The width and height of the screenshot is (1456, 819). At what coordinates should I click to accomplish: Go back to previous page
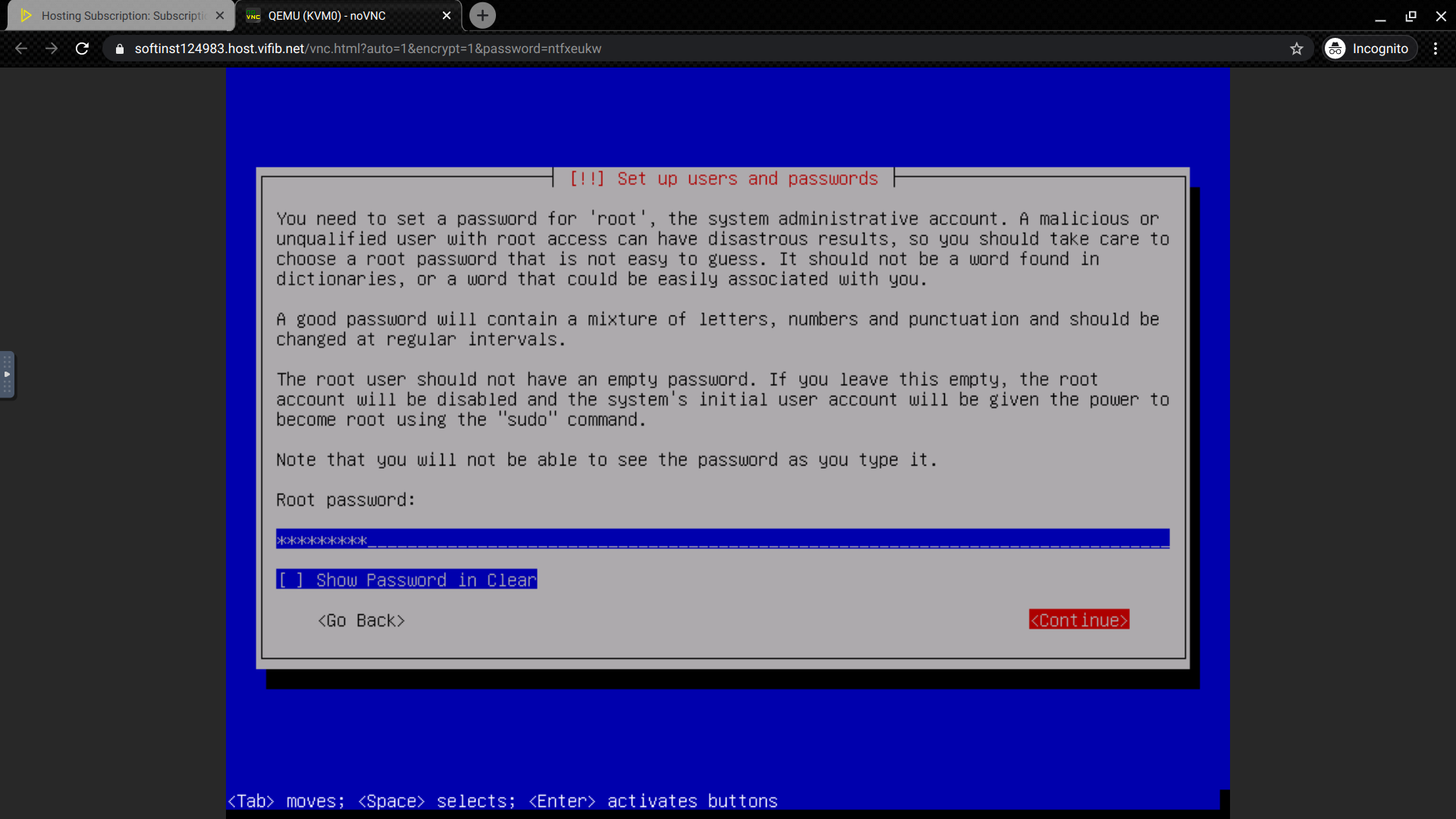(x=21, y=49)
